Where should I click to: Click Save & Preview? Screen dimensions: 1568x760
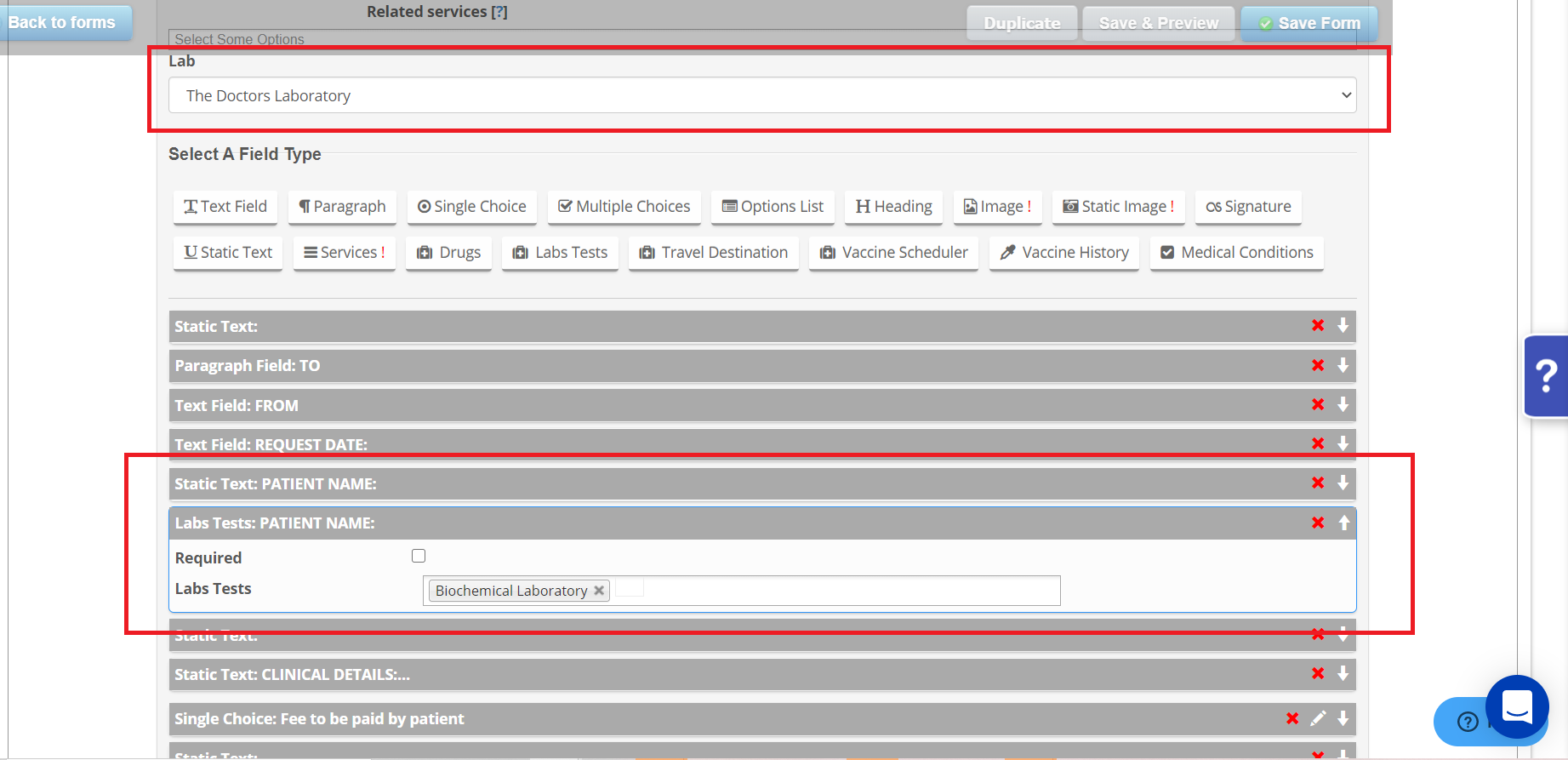[1159, 23]
